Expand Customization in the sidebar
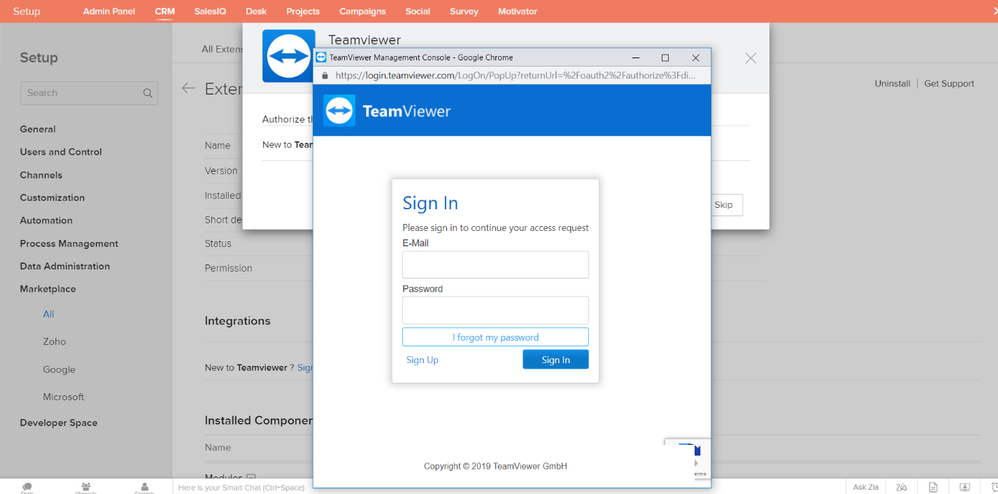 tap(52, 198)
